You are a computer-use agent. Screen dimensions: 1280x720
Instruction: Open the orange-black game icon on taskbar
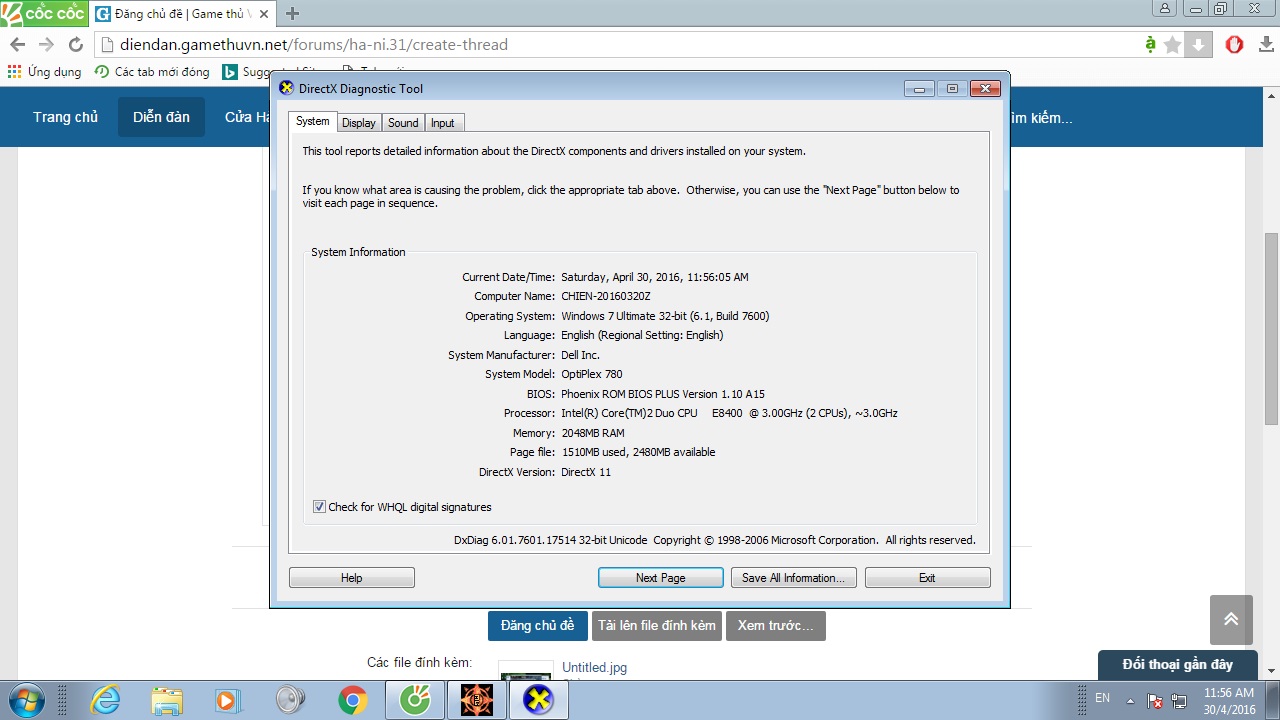tap(477, 700)
